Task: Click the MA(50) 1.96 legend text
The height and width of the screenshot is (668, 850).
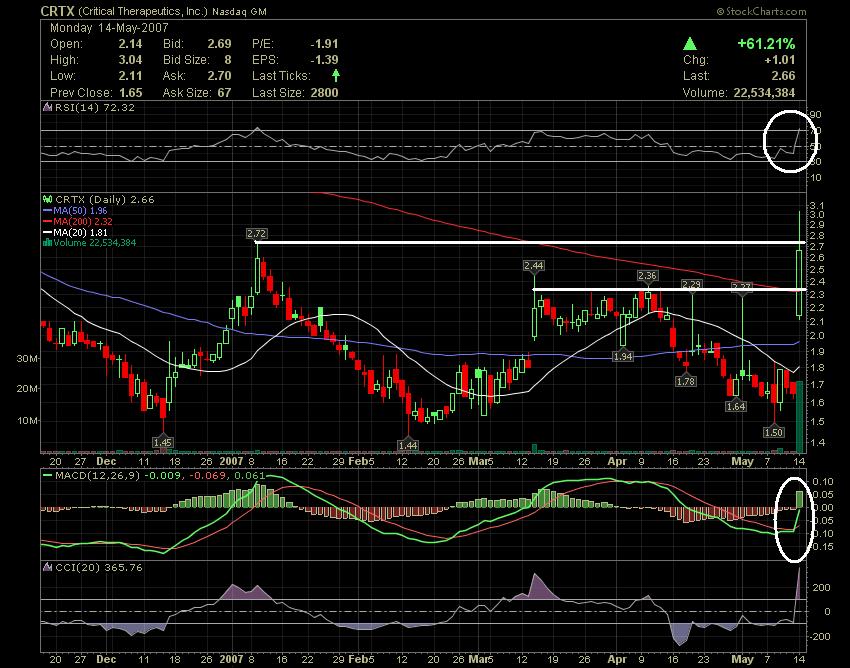Action: [x=80, y=211]
